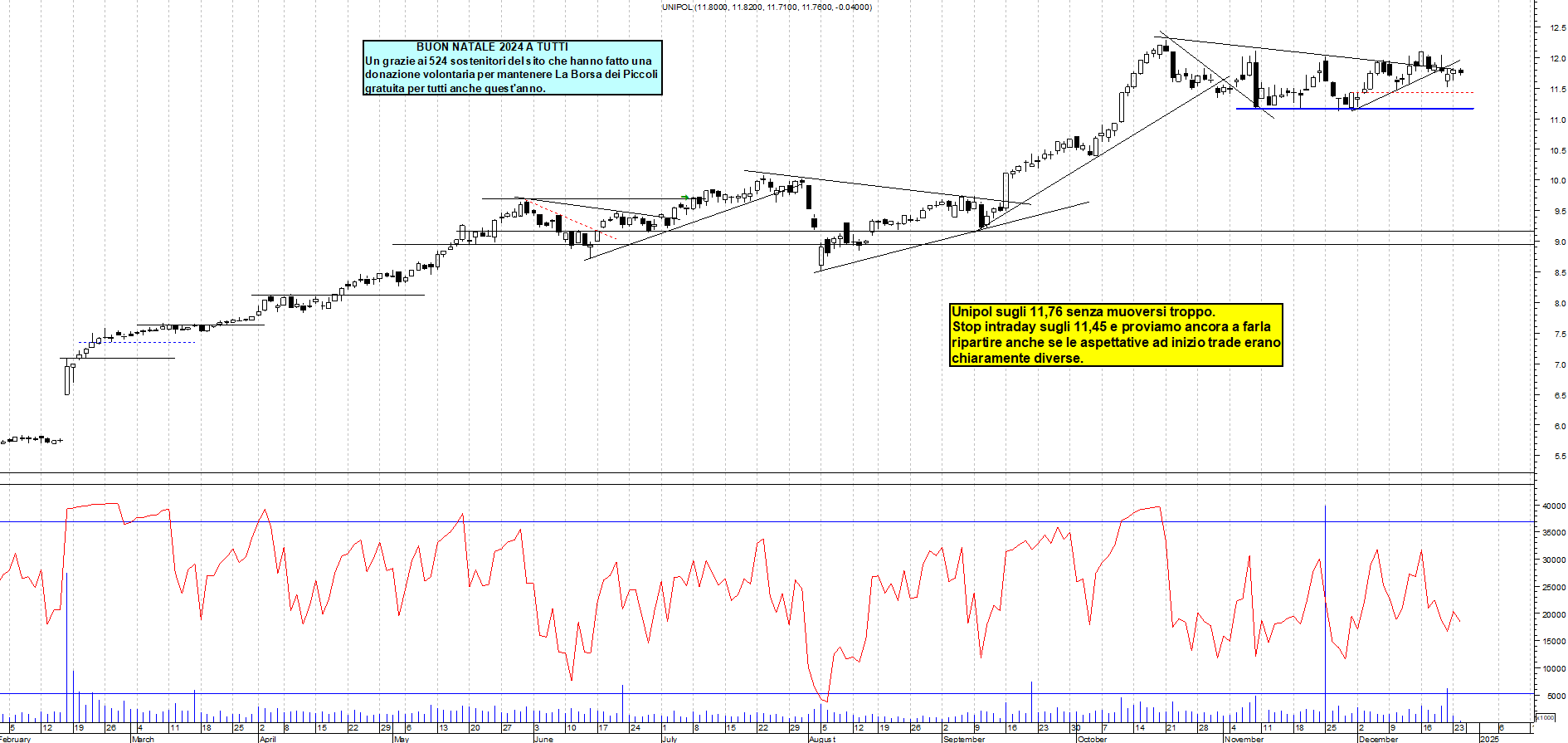This screenshot has height=743, width=1568.
Task: Click the September month label on time axis
Action: tap(964, 739)
